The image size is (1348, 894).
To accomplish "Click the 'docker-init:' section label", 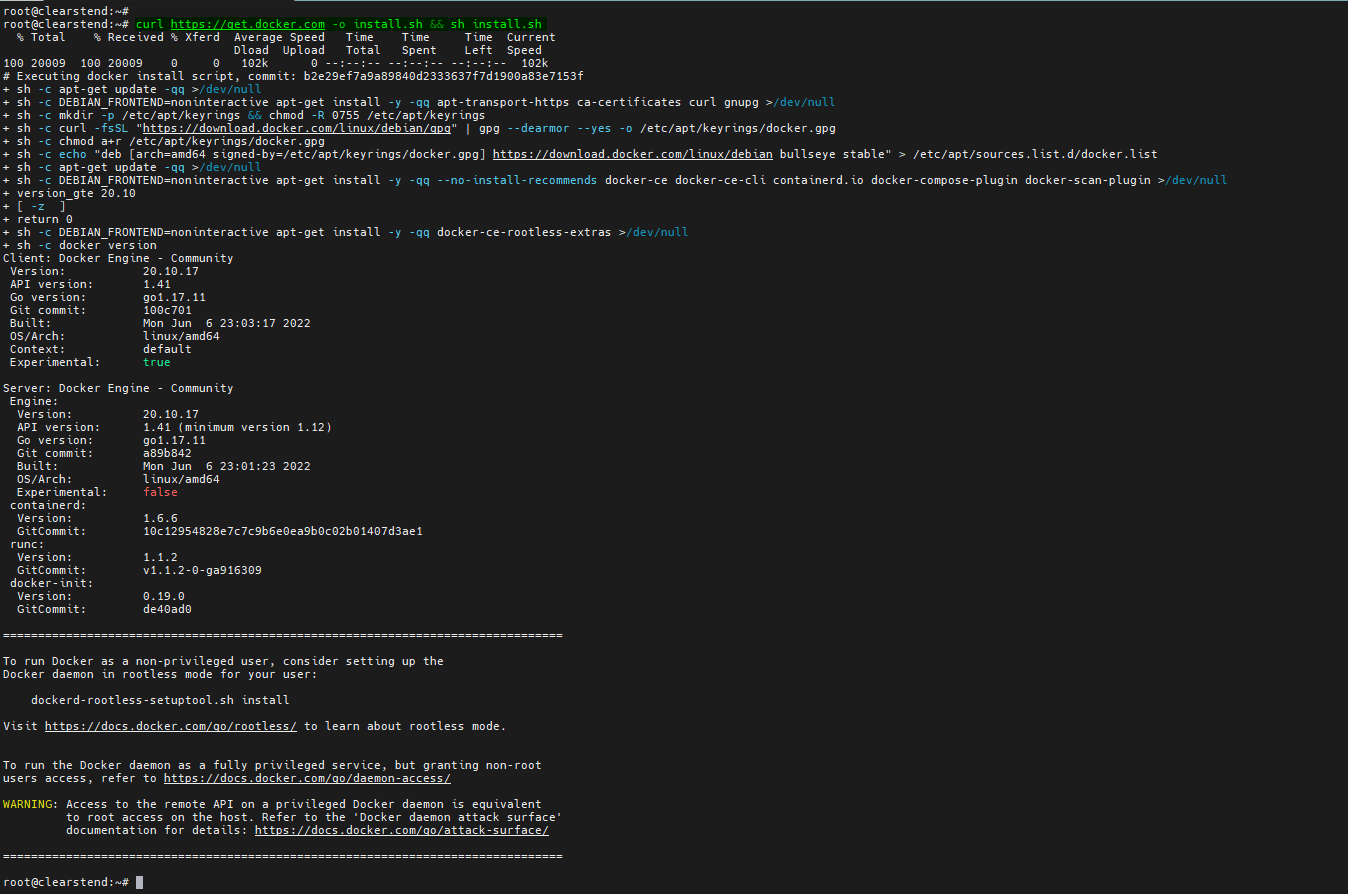I will click(52, 583).
